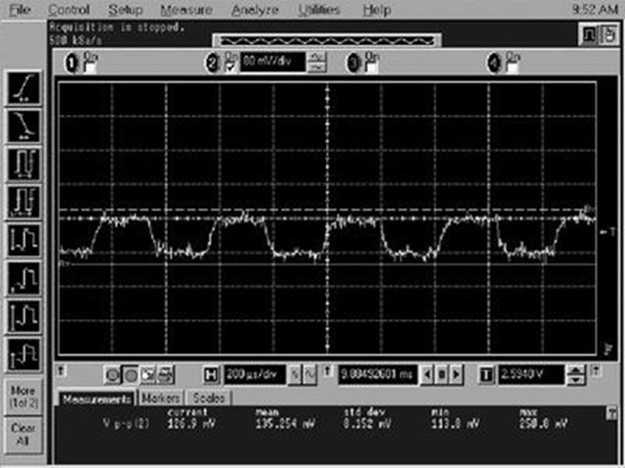This screenshot has height=468, width=625.
Task: Click the graticule waveform icon at top right
Action: click(x=588, y=35)
